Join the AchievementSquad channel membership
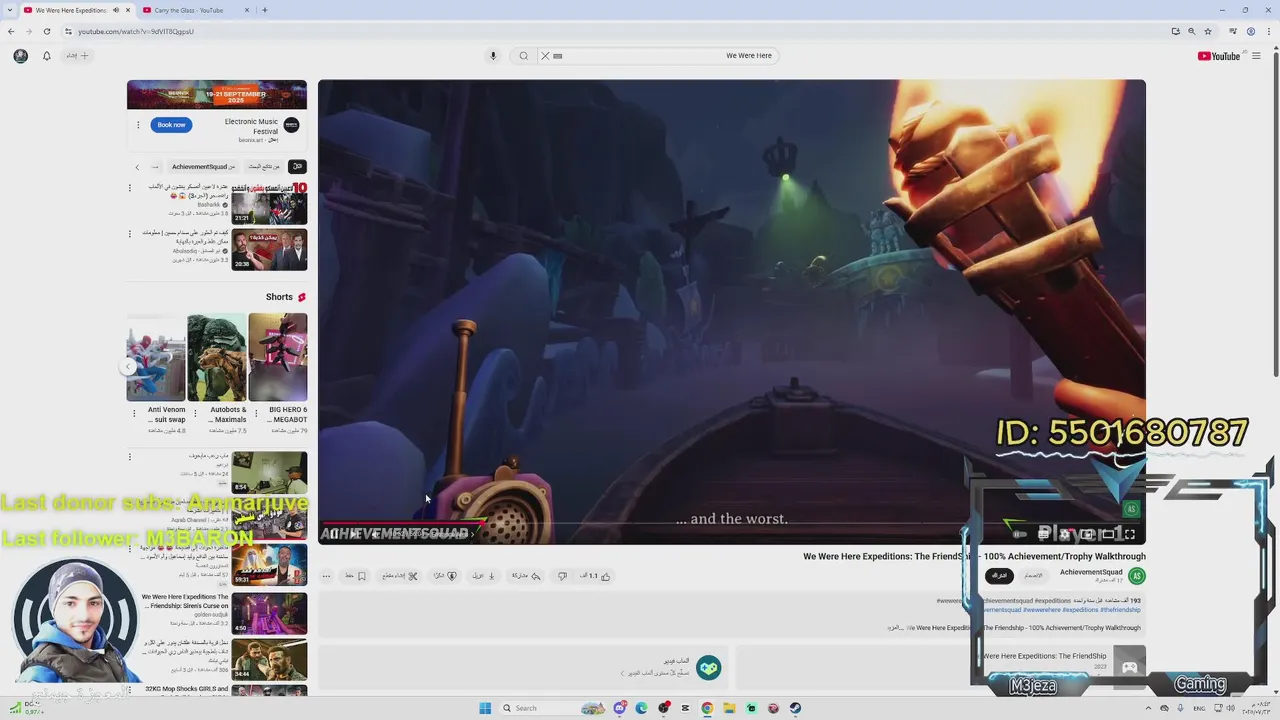Image resolution: width=1280 pixels, height=720 pixels. (x=1033, y=576)
